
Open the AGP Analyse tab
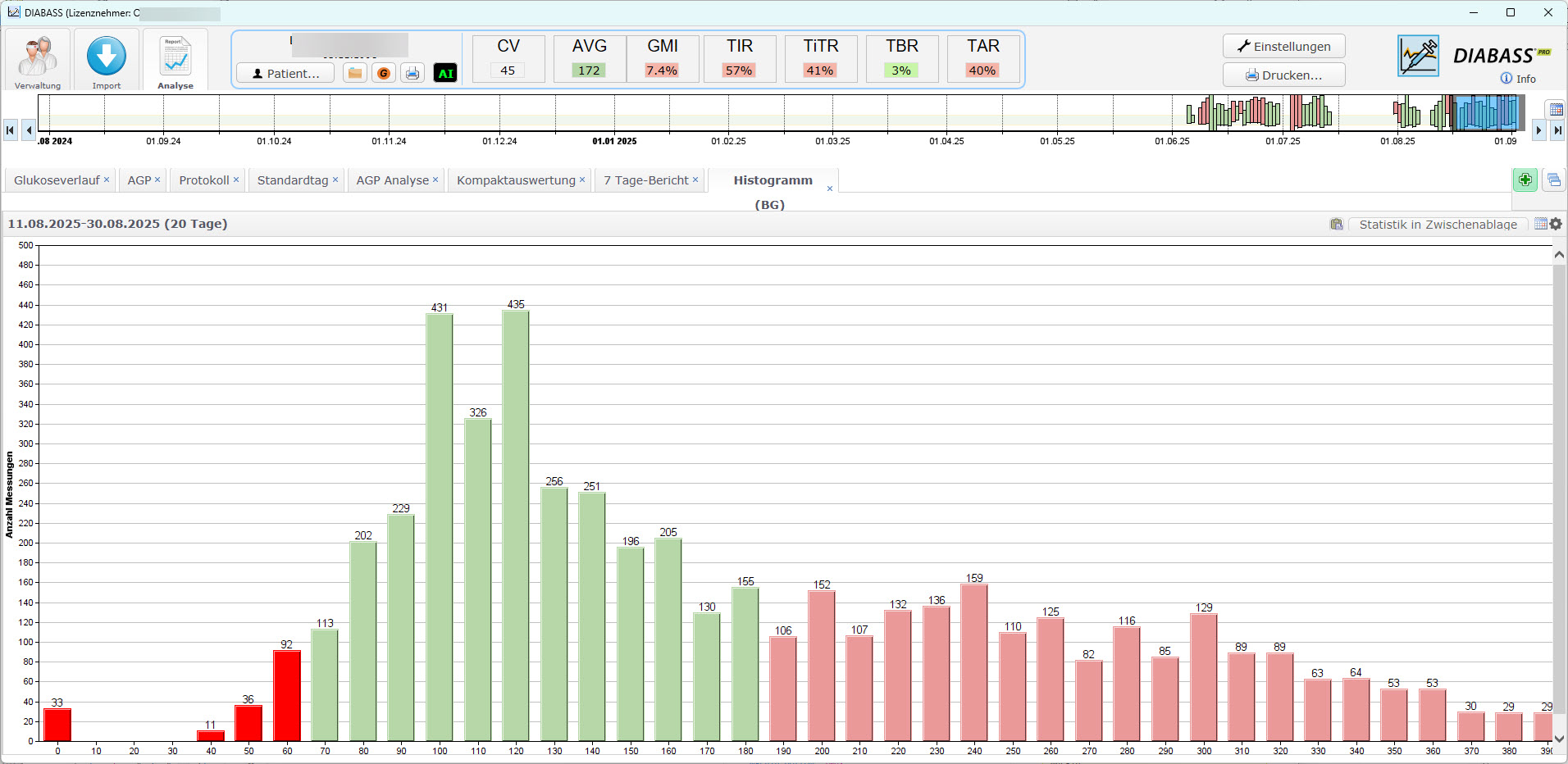pyautogui.click(x=392, y=180)
